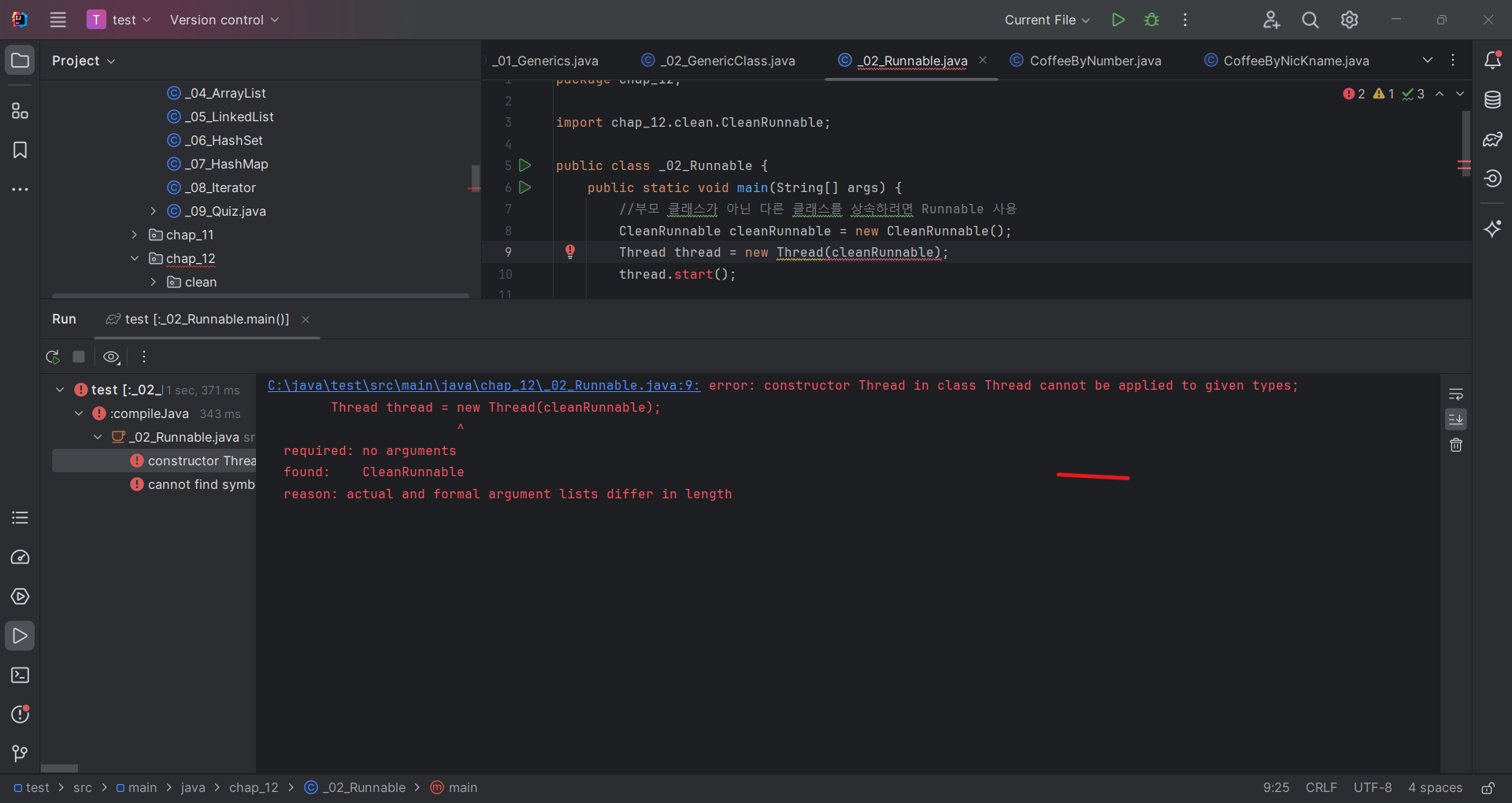1512x803 pixels.
Task: Open the Gradle elephant tool window
Action: click(1492, 139)
